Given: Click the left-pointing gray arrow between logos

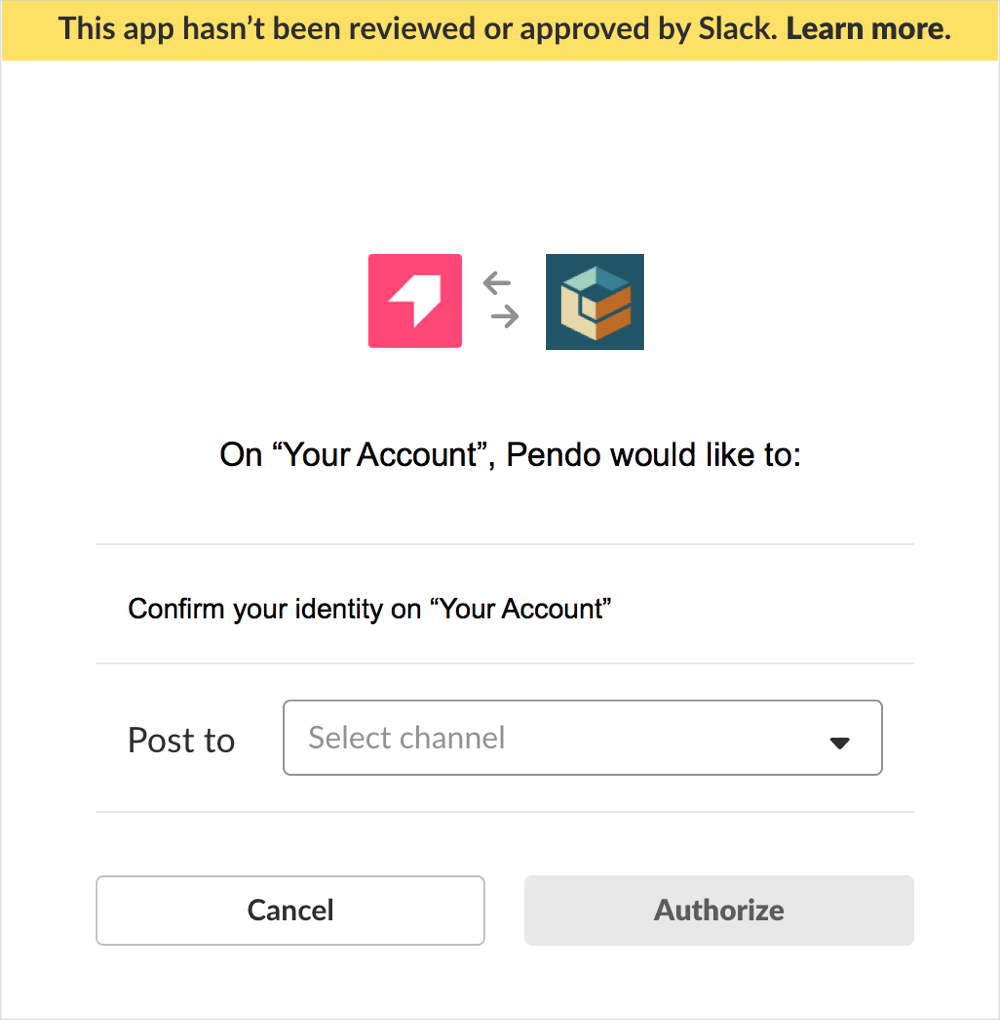Looking at the screenshot, I should 497,283.
